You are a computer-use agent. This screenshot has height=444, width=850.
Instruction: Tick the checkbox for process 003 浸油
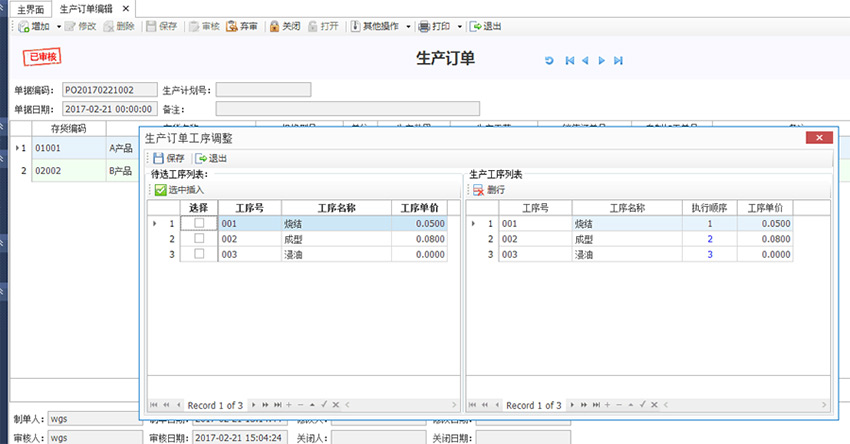tap(199, 253)
